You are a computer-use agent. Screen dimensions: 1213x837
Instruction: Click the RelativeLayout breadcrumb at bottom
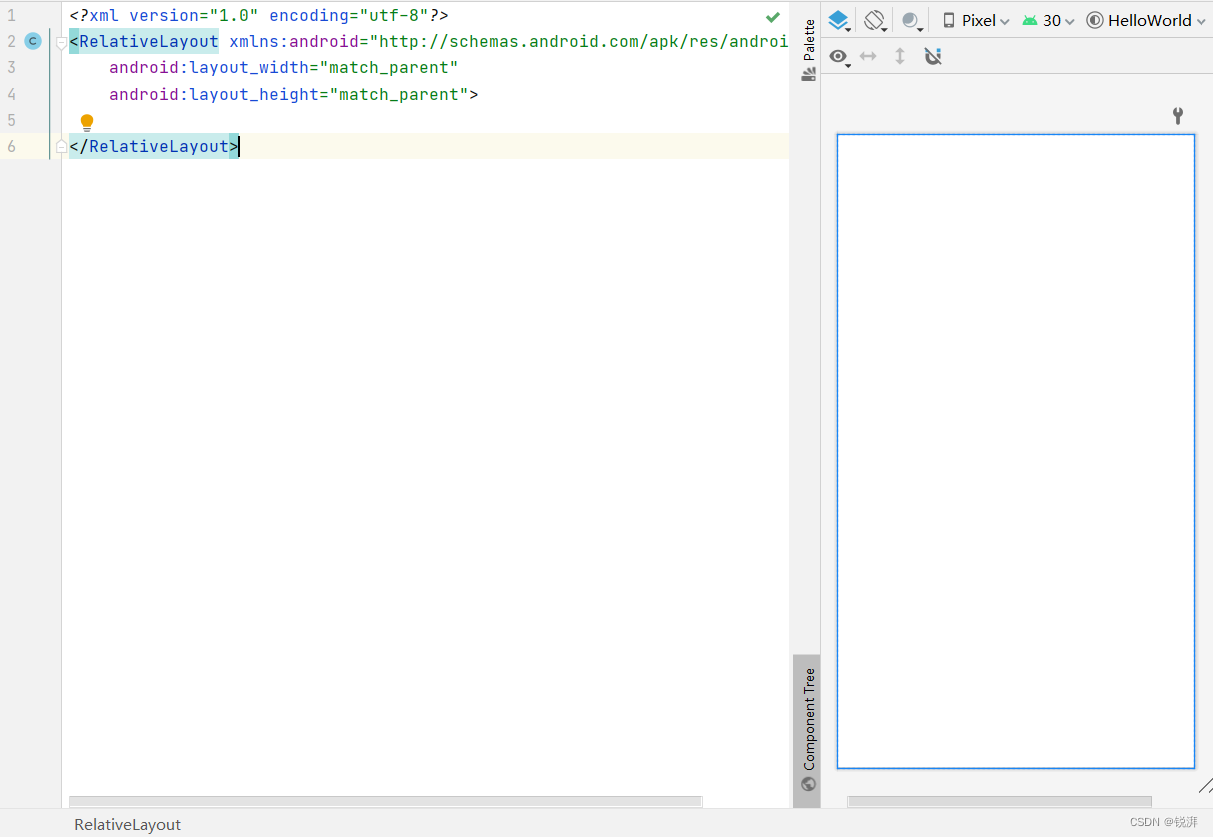click(128, 825)
